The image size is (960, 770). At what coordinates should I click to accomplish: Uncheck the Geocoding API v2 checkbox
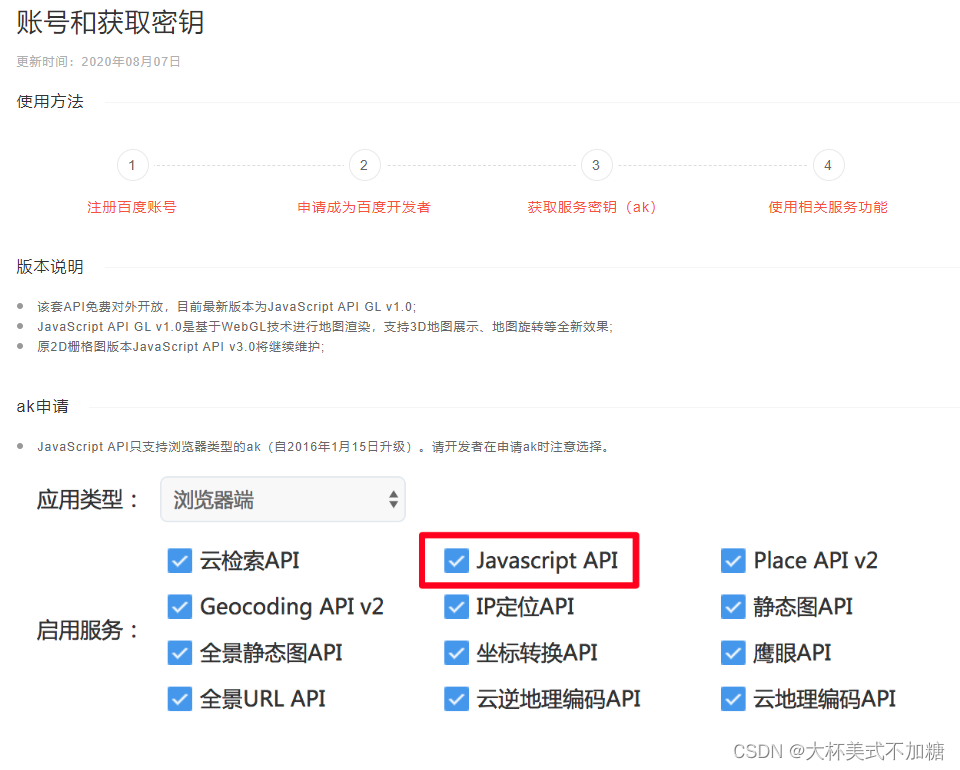click(x=179, y=607)
